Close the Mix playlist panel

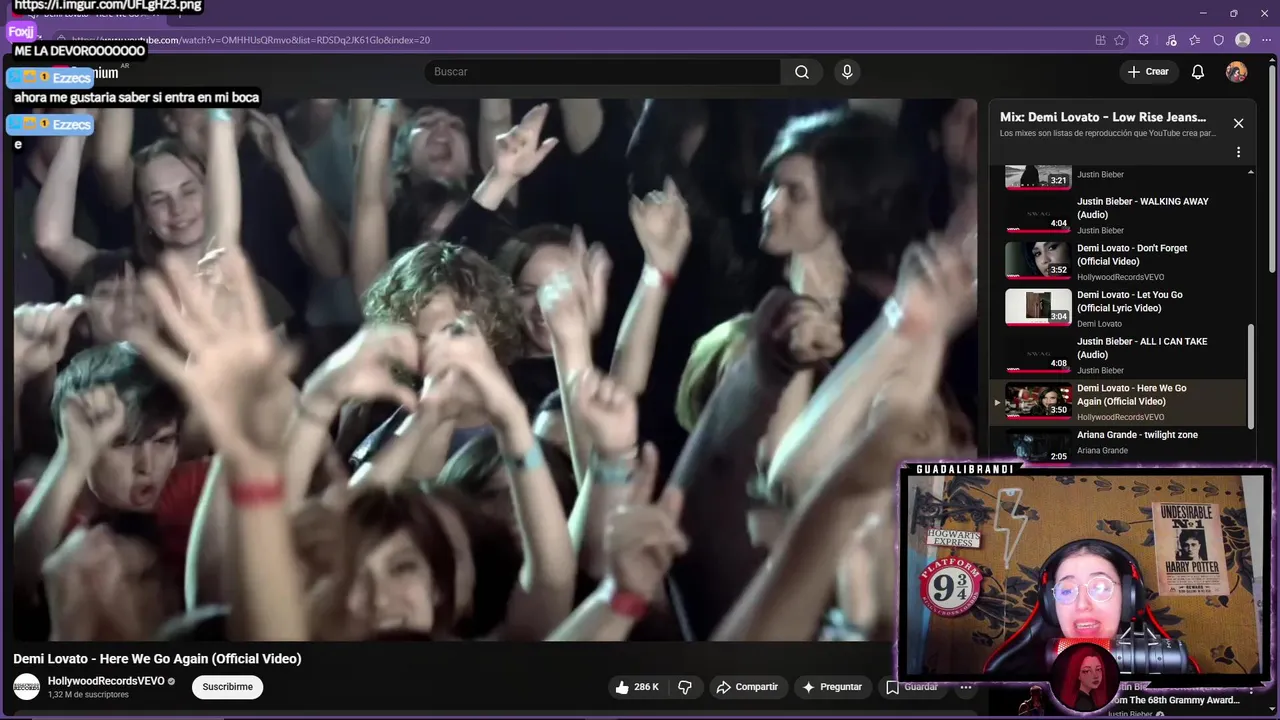click(1238, 123)
